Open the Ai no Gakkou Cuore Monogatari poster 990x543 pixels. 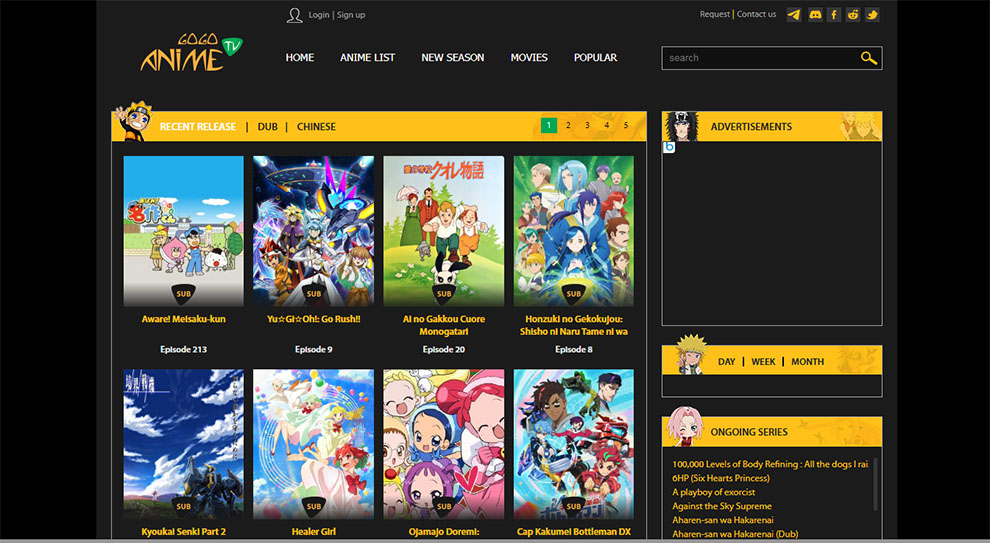pos(444,231)
